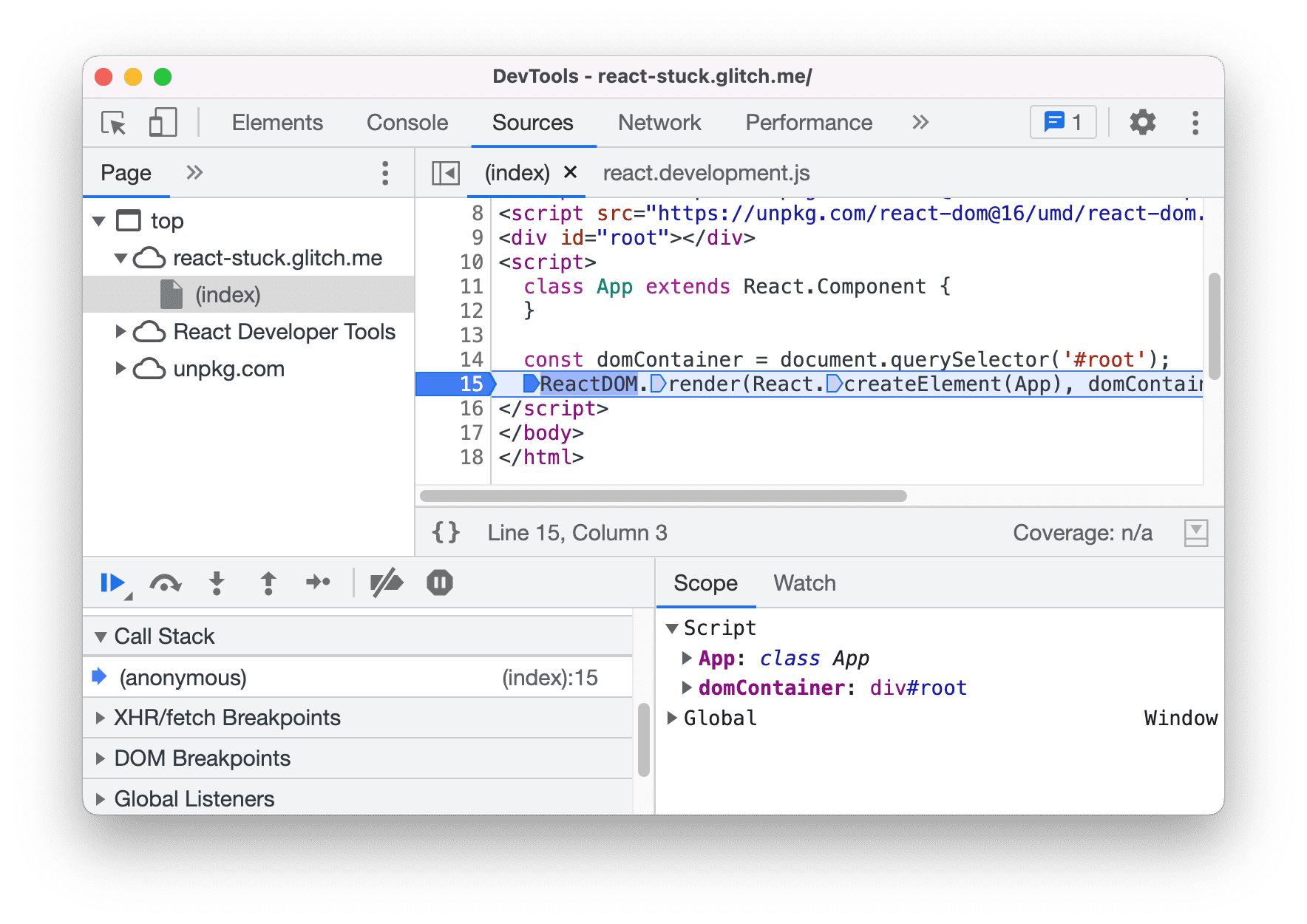Expand the React Developer Tools node
Image resolution: width=1307 pixels, height=924 pixels.
tap(123, 332)
